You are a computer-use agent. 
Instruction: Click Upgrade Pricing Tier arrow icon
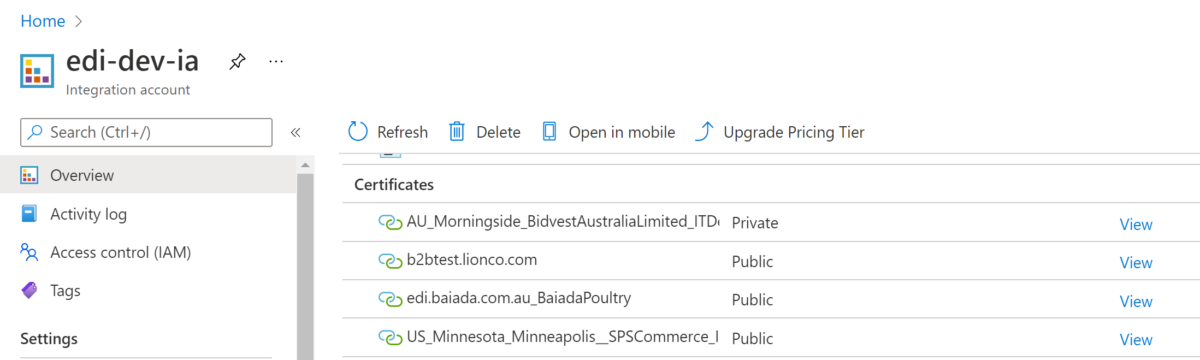coord(704,132)
